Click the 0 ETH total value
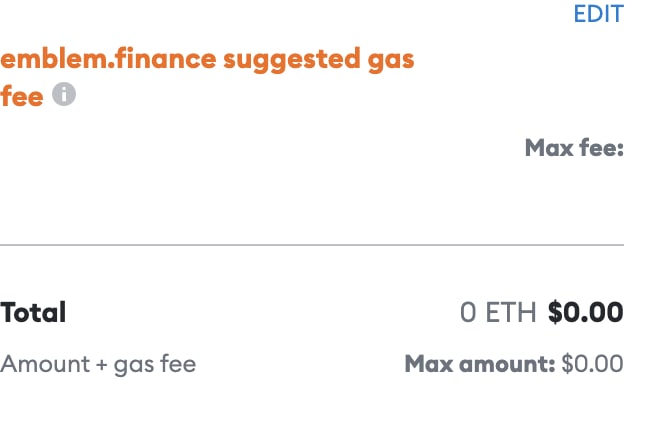The image size is (652, 440). 498,312
